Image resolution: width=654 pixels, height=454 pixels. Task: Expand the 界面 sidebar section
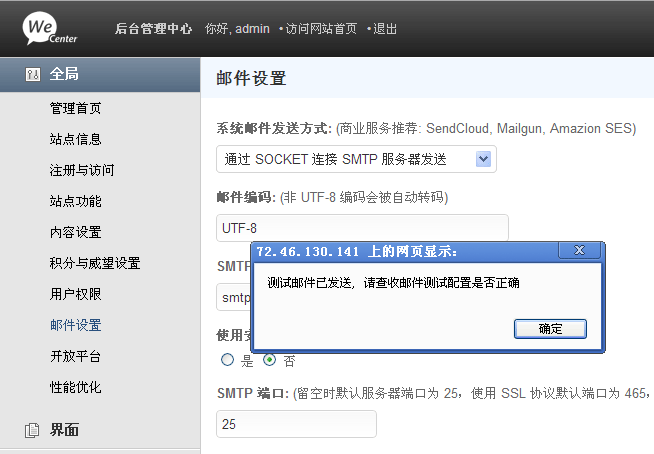[64, 430]
